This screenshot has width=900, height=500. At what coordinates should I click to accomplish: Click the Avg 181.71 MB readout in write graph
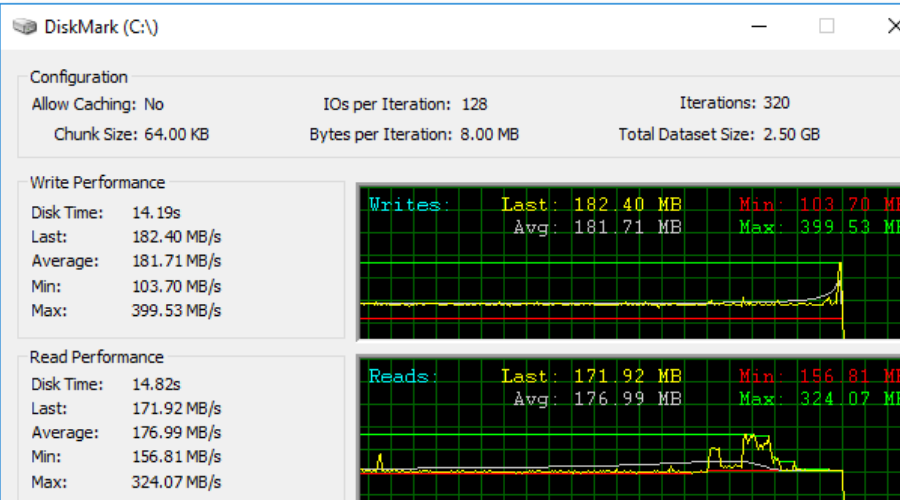597,227
